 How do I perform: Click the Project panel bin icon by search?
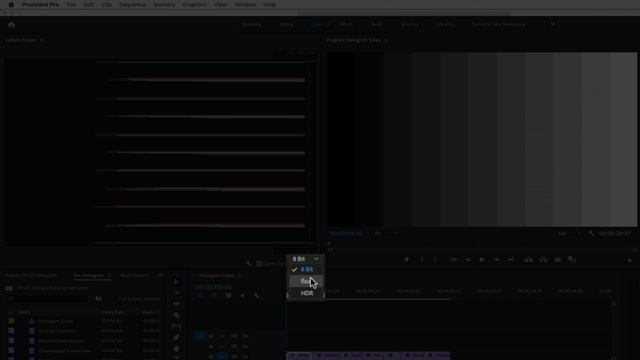(99, 299)
